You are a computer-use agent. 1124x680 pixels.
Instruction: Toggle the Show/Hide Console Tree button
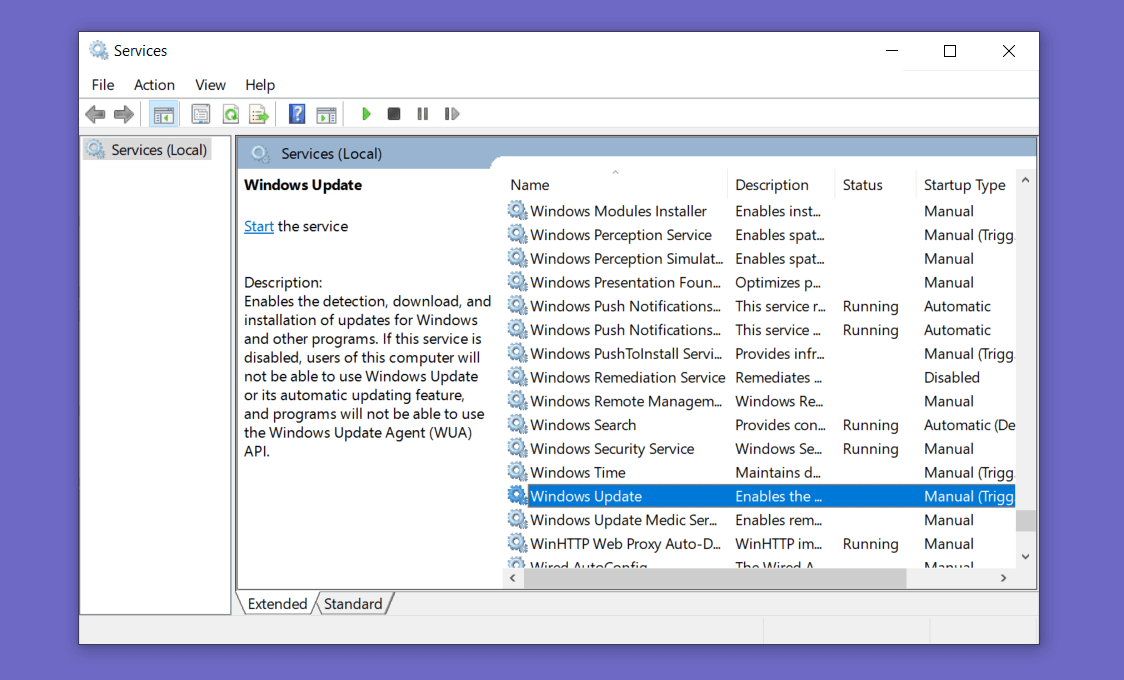[x=163, y=114]
